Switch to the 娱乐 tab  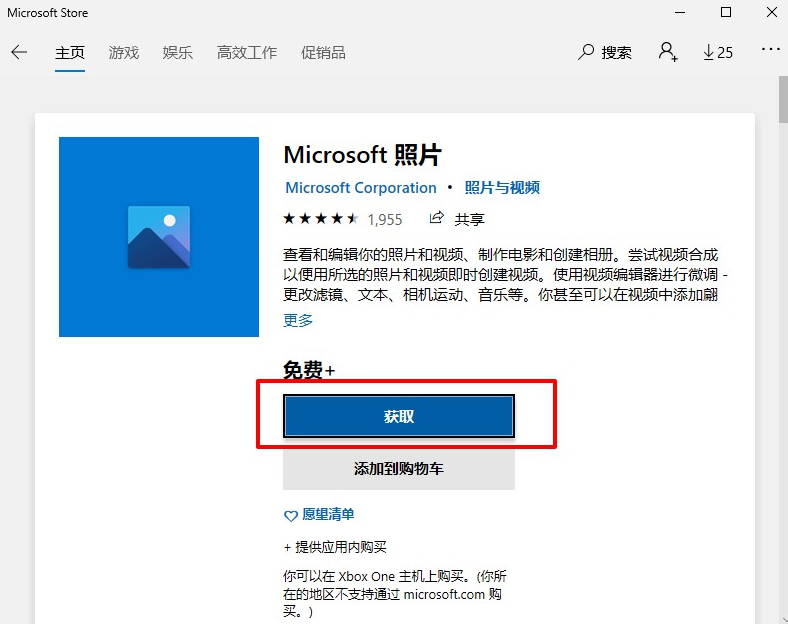click(x=177, y=53)
